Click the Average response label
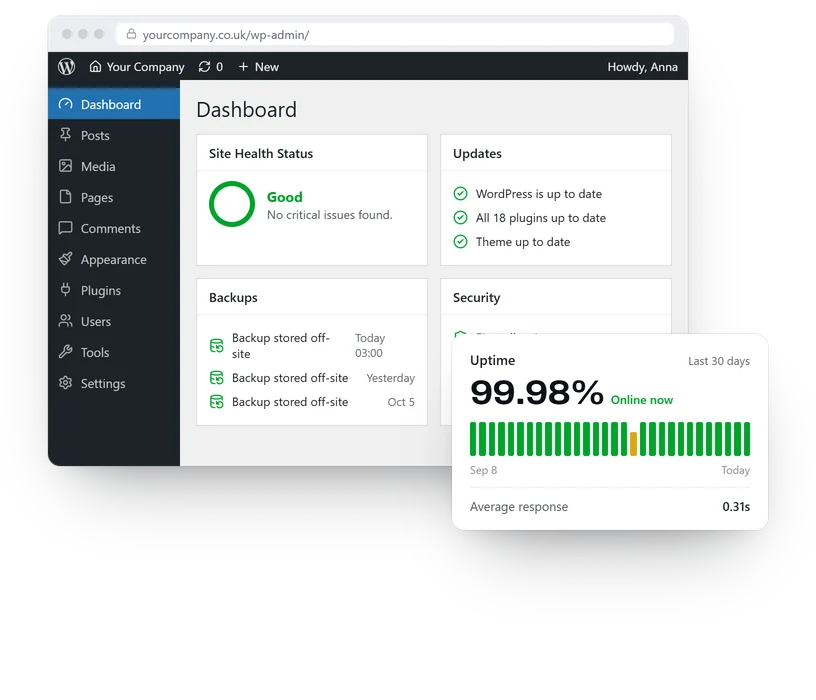Image resolution: width=816 pixels, height=700 pixels. coord(519,507)
